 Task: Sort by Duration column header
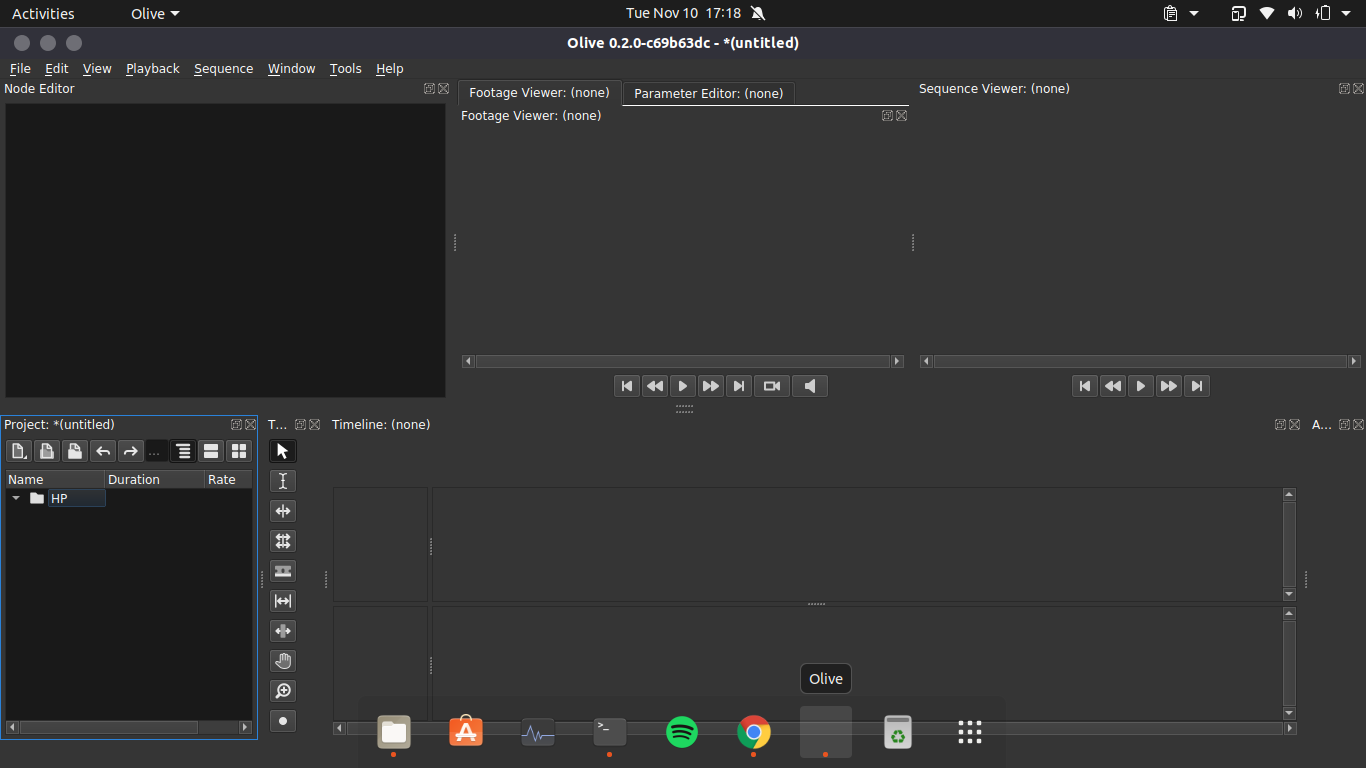(x=155, y=480)
